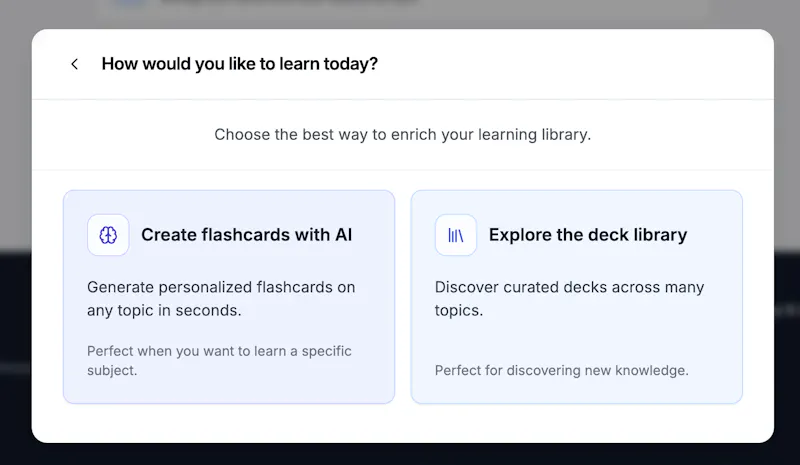Select the Create flashcards with AI card

[x=229, y=297]
